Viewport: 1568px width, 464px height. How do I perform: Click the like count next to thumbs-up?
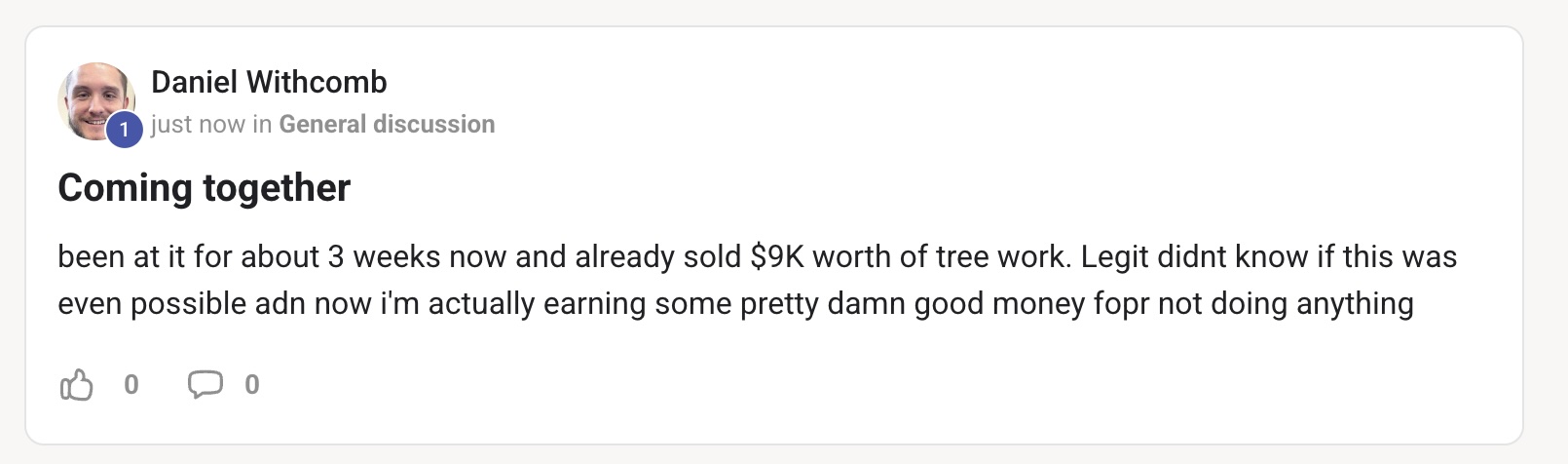point(131,385)
